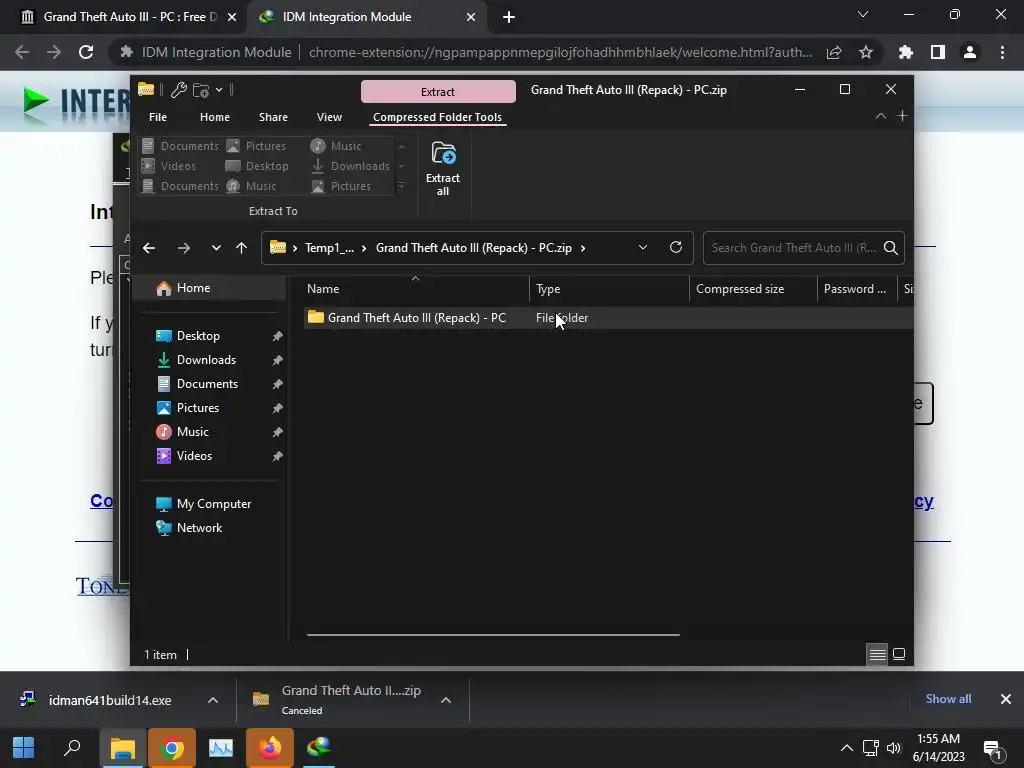This screenshot has width=1024, height=768.
Task: Open Chrome extensions puzzle icon
Action: tap(906, 52)
